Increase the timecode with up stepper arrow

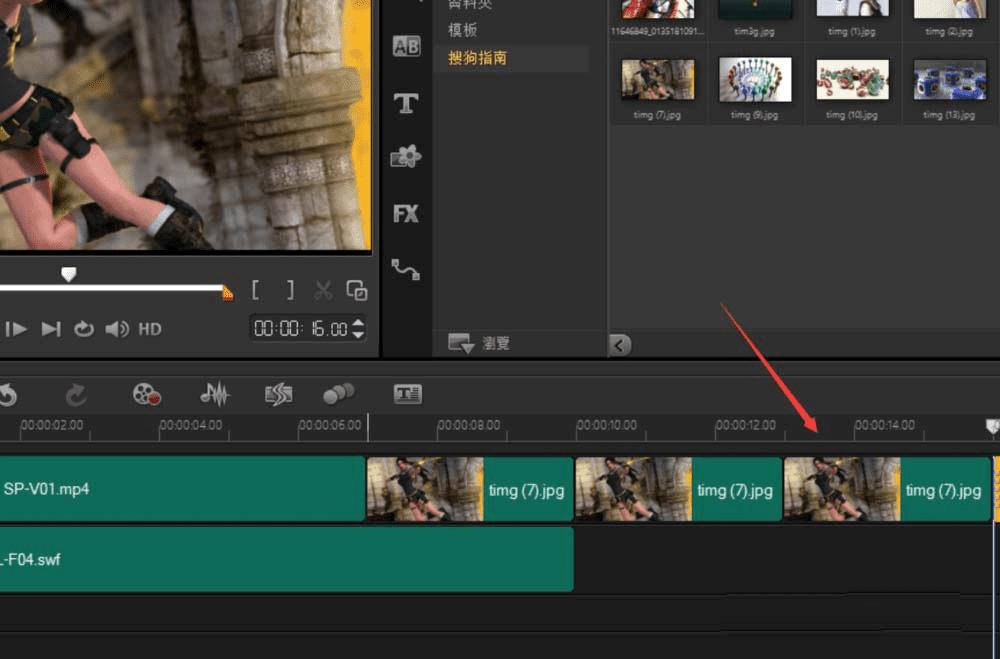(x=359, y=322)
